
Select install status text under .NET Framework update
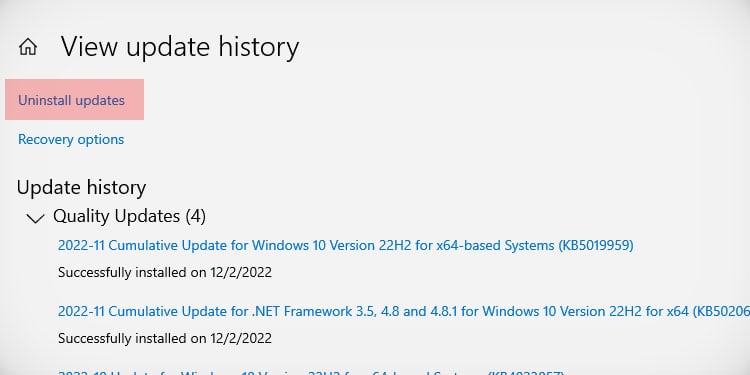coord(165,339)
